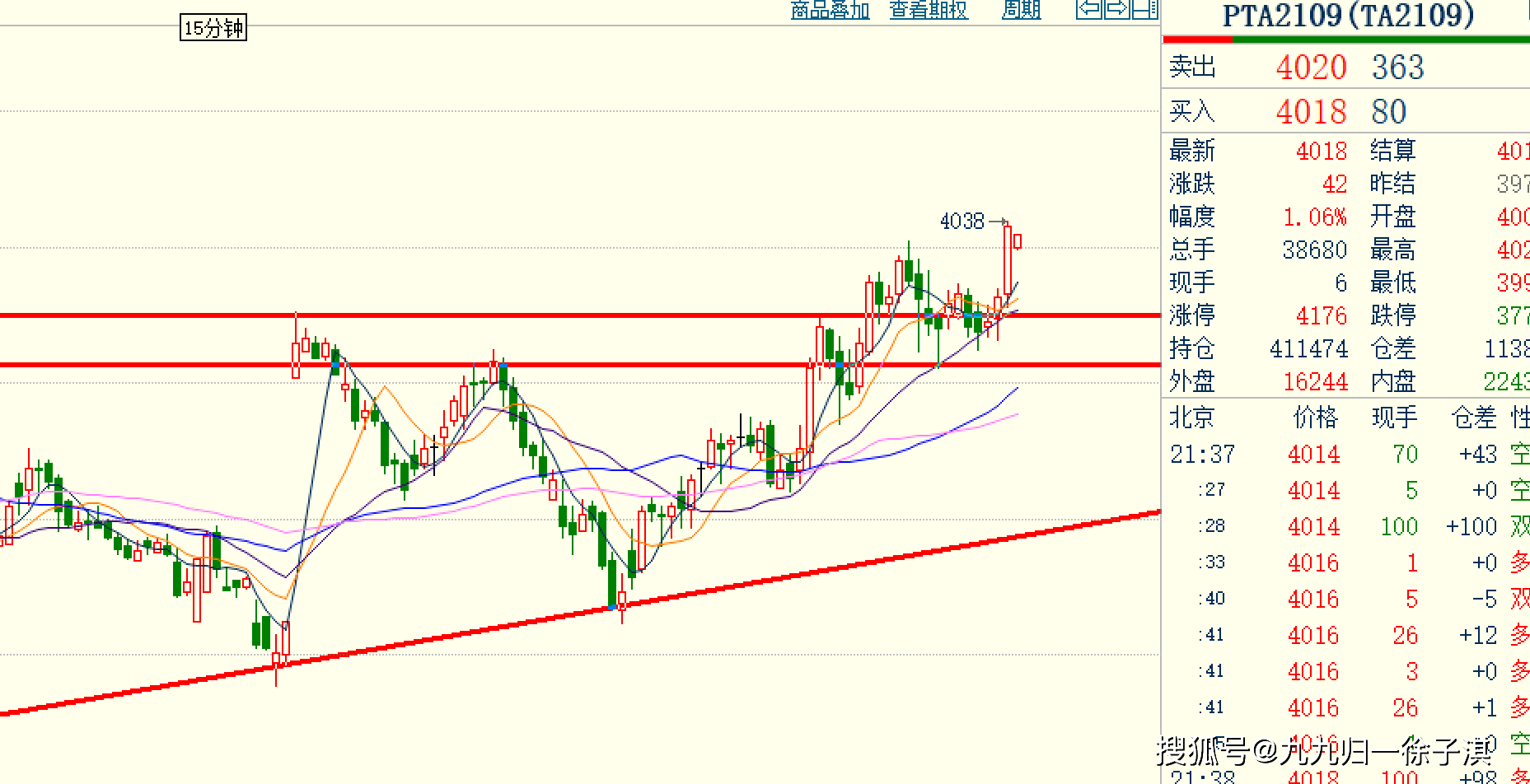Click the 持仓 value 411474

1308,349
